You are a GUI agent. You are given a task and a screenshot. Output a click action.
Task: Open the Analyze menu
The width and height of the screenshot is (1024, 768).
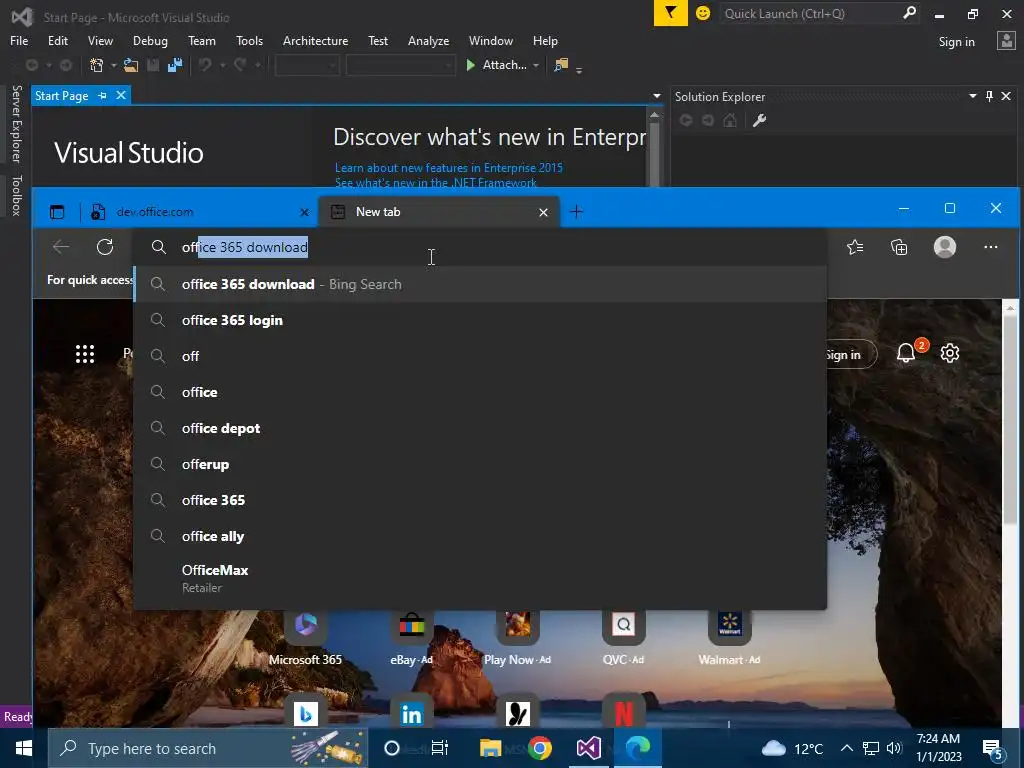tap(428, 40)
